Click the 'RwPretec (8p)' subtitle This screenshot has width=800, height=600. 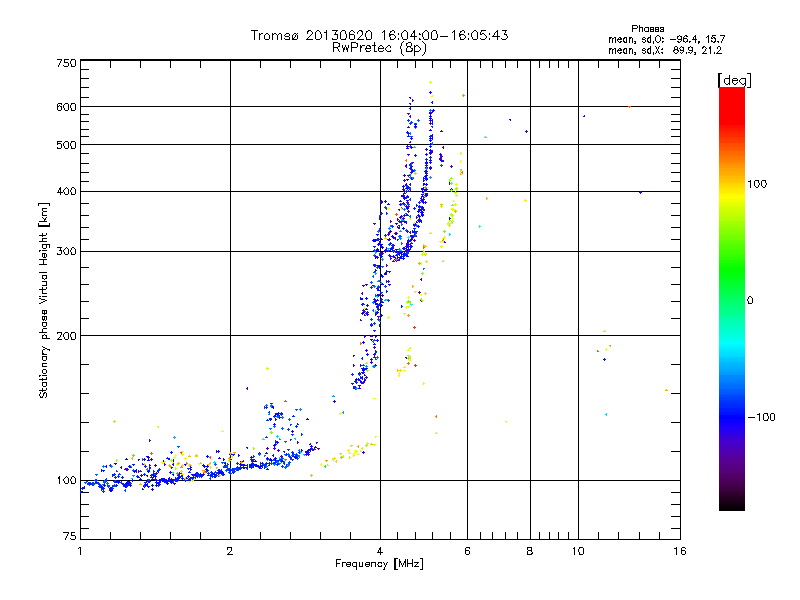tap(379, 48)
